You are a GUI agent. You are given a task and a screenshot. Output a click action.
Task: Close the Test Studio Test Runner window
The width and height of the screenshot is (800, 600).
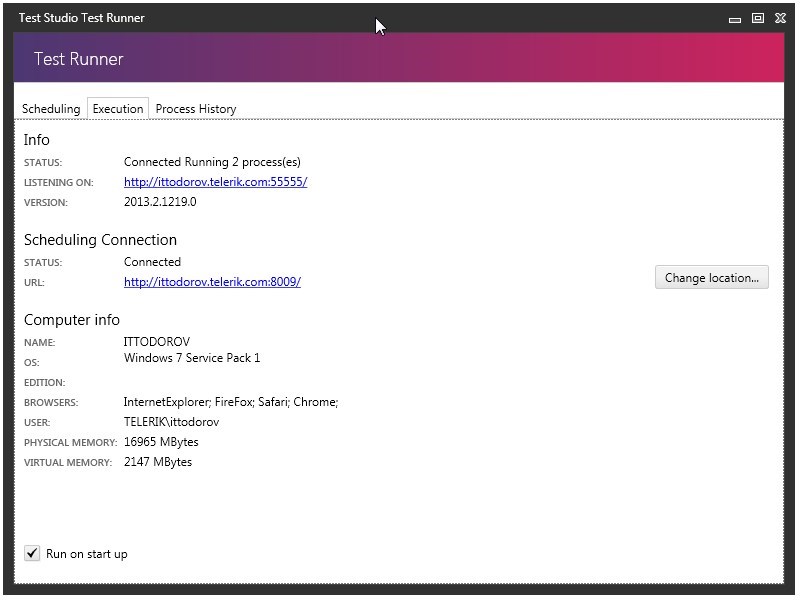(x=780, y=18)
